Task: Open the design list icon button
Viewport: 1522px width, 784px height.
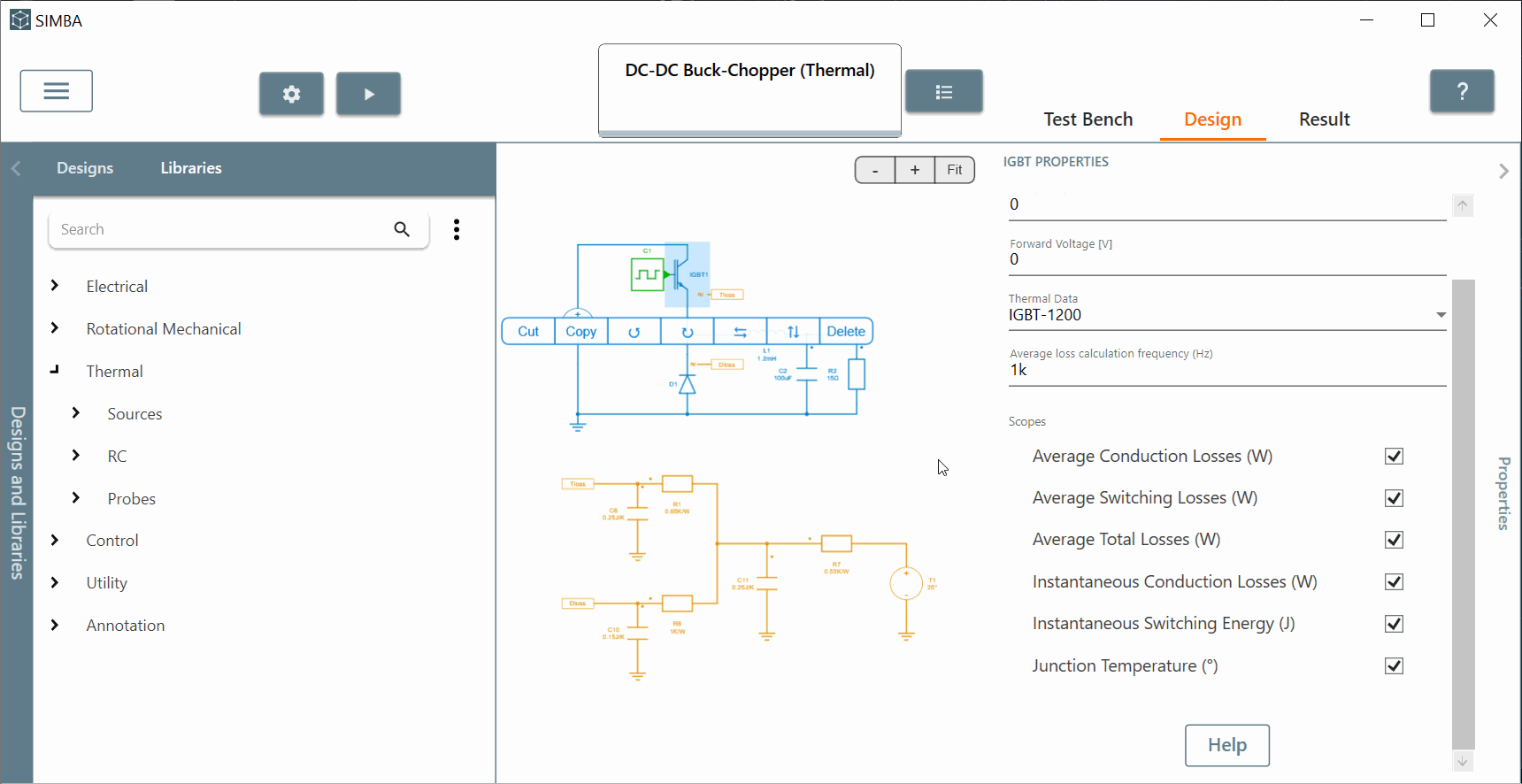Action: tap(944, 91)
